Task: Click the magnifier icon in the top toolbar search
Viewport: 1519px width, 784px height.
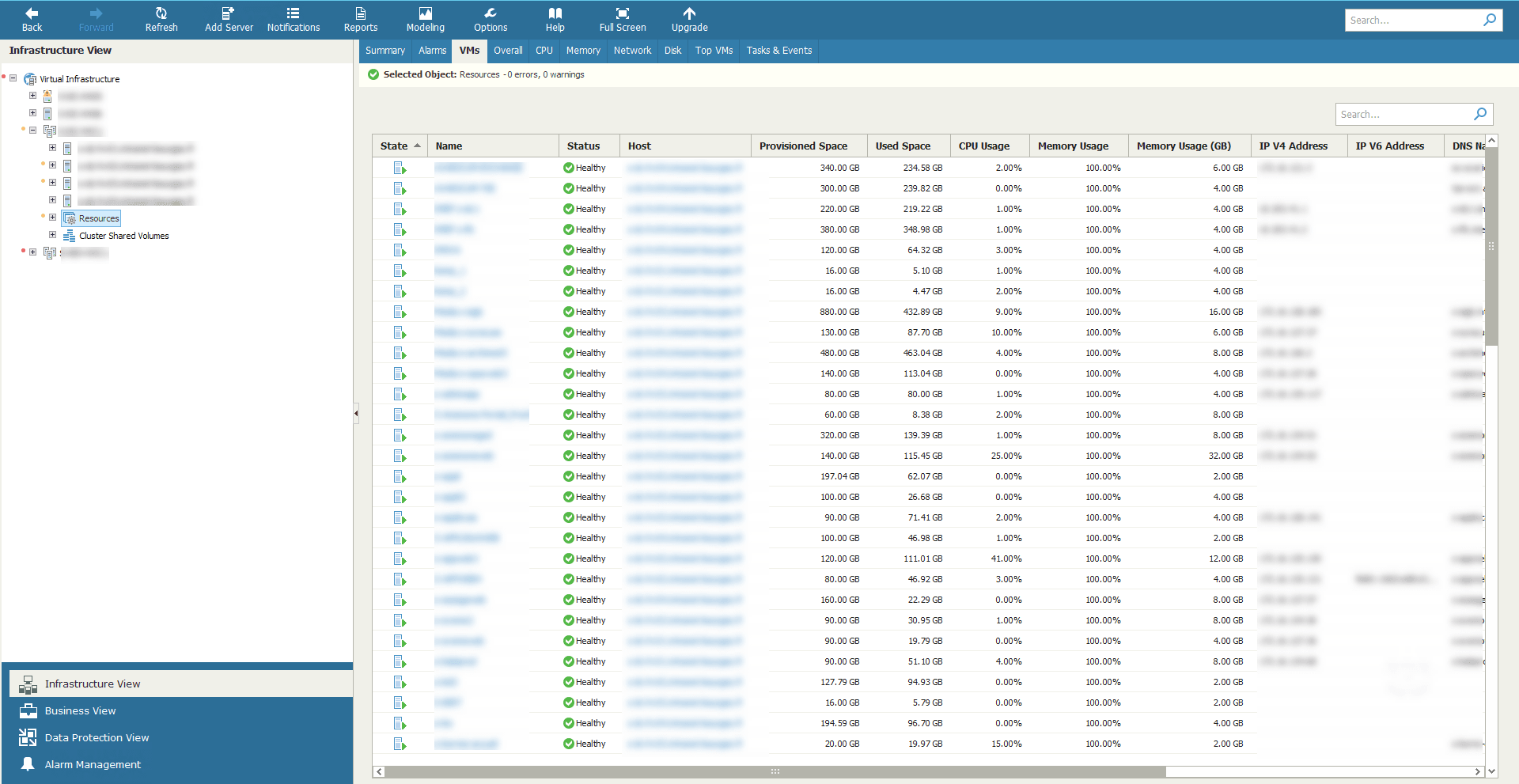Action: [1490, 20]
